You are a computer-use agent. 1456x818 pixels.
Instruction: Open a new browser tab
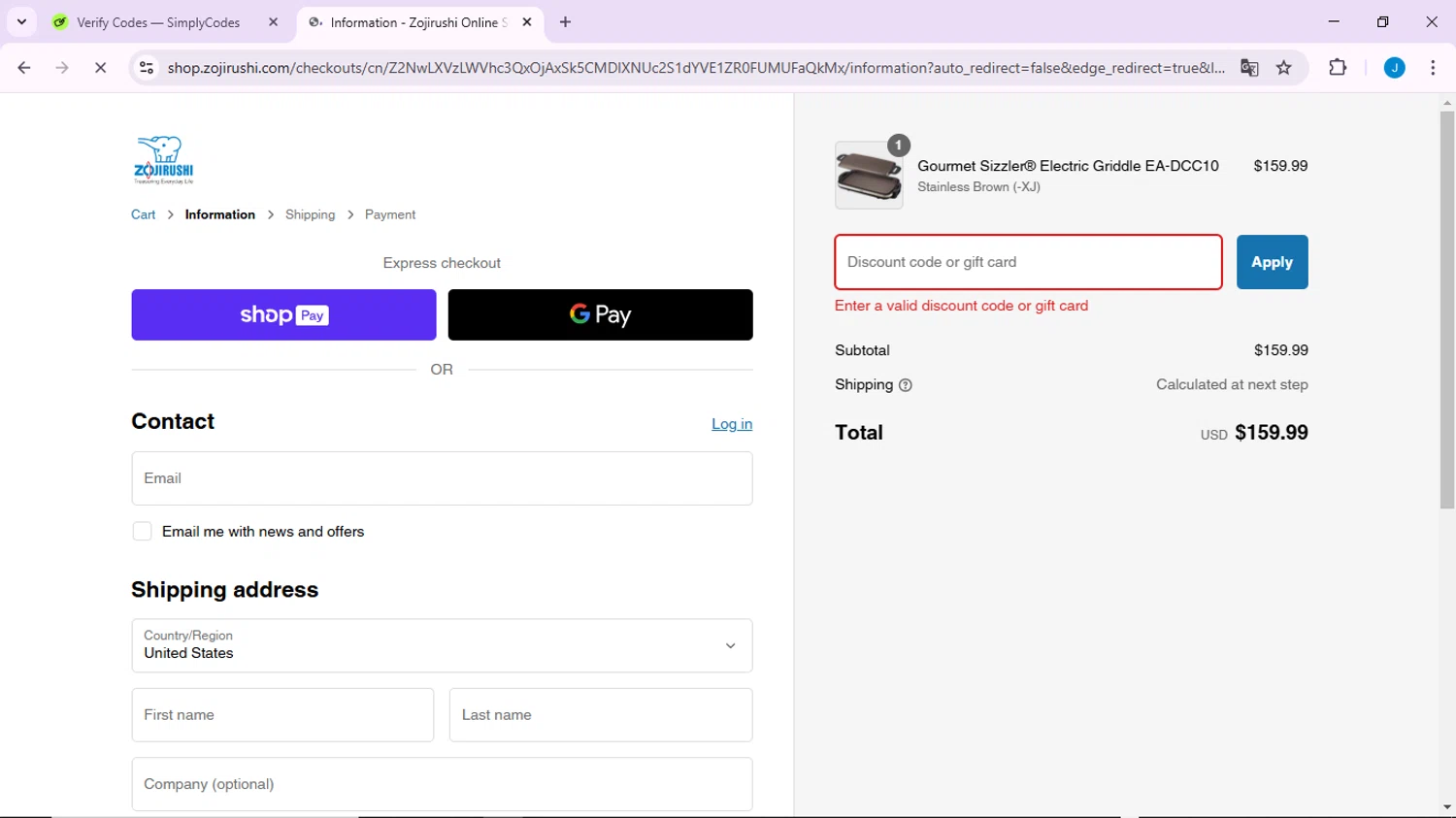click(565, 22)
